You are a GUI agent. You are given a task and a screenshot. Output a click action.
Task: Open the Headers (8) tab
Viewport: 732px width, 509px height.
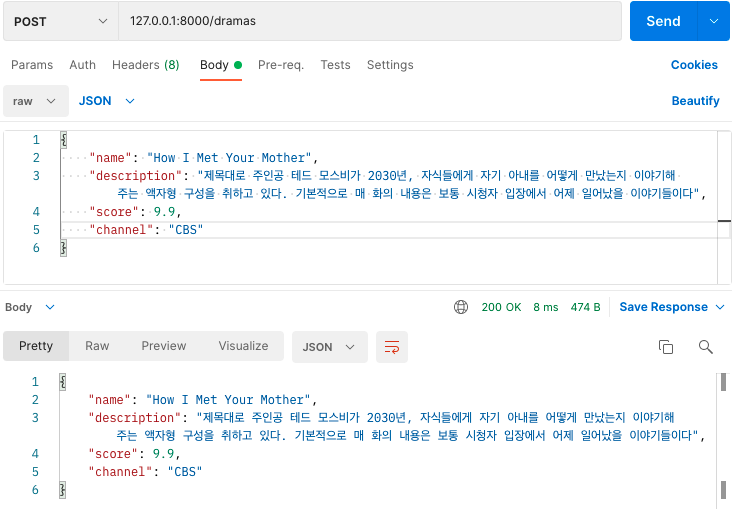click(146, 65)
